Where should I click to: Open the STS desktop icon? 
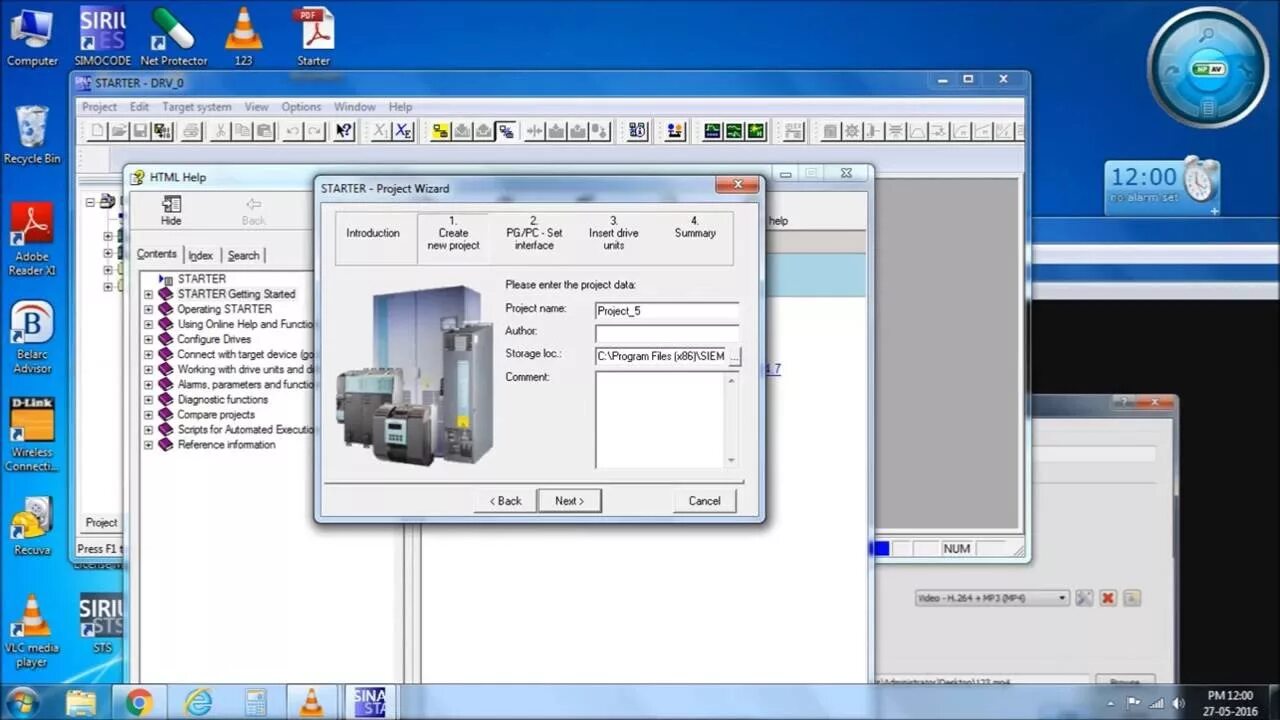[102, 623]
